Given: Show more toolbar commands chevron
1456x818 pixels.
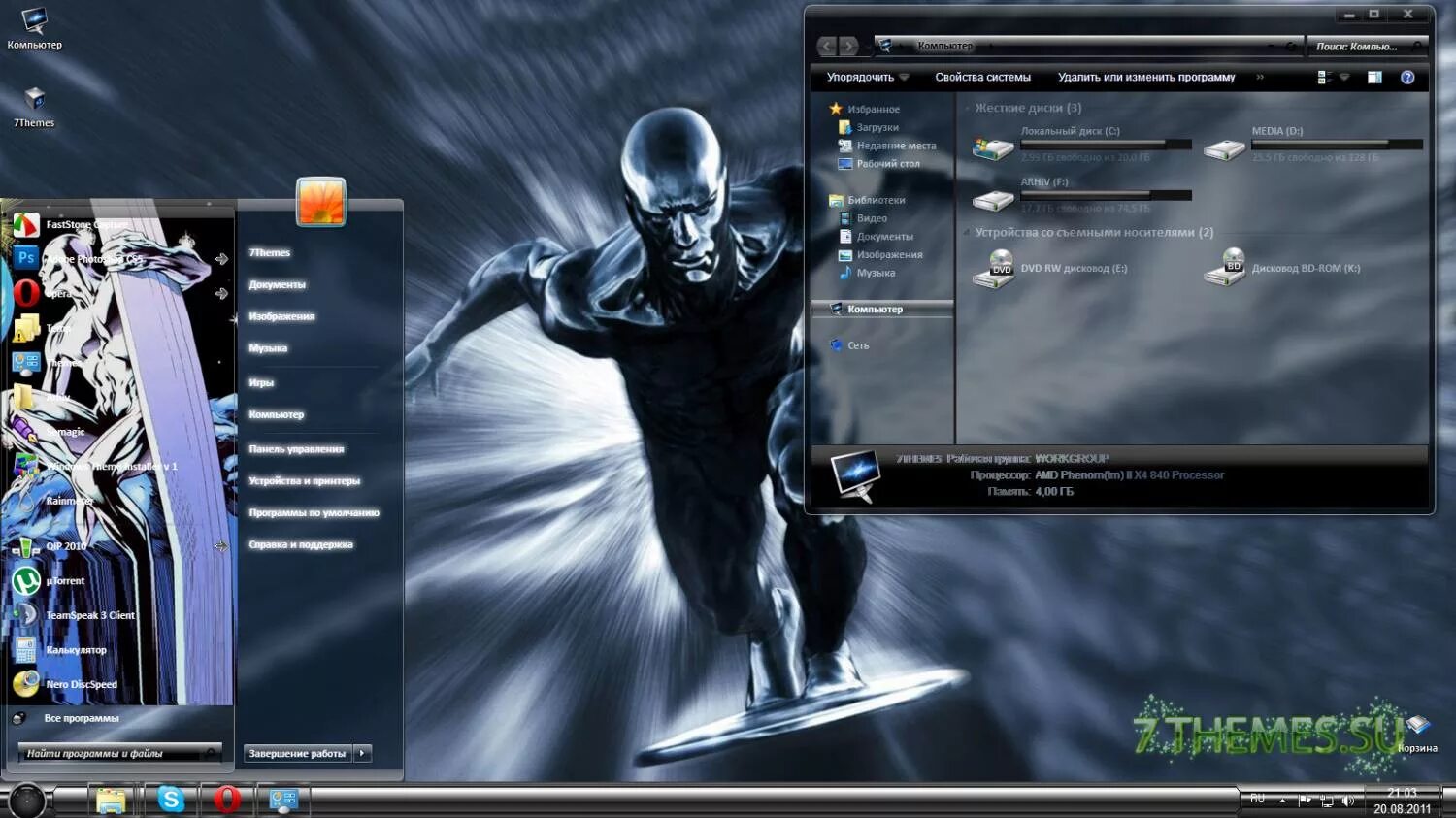Looking at the screenshot, I should (x=1260, y=78).
